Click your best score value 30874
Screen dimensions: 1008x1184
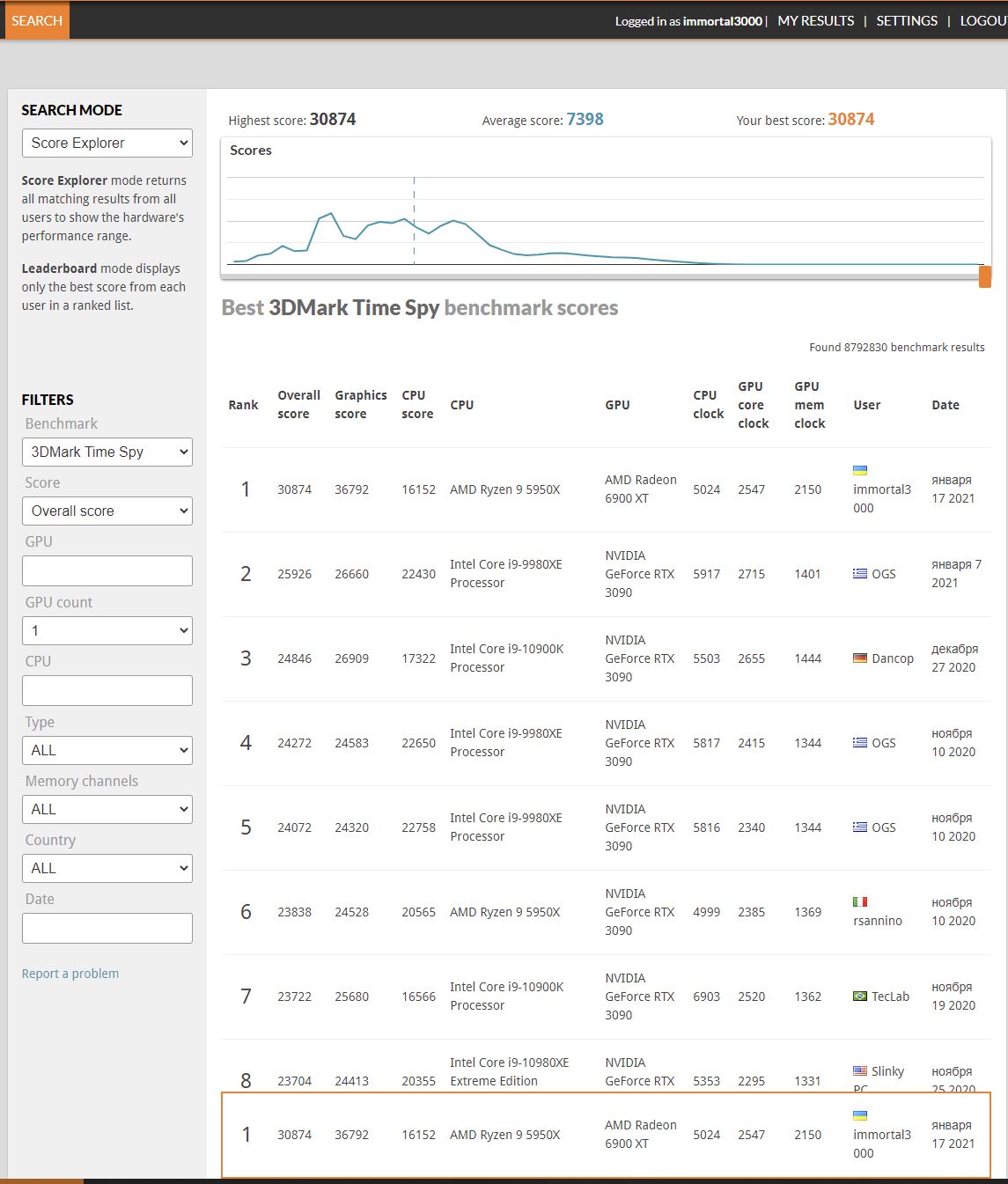pyautogui.click(x=851, y=120)
